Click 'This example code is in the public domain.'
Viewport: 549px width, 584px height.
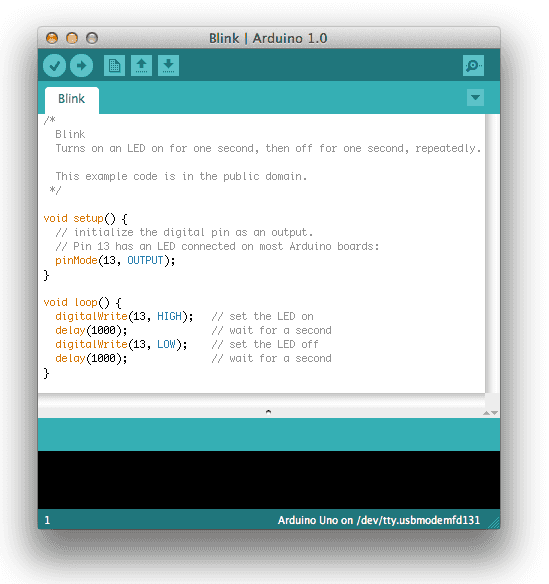(x=181, y=176)
